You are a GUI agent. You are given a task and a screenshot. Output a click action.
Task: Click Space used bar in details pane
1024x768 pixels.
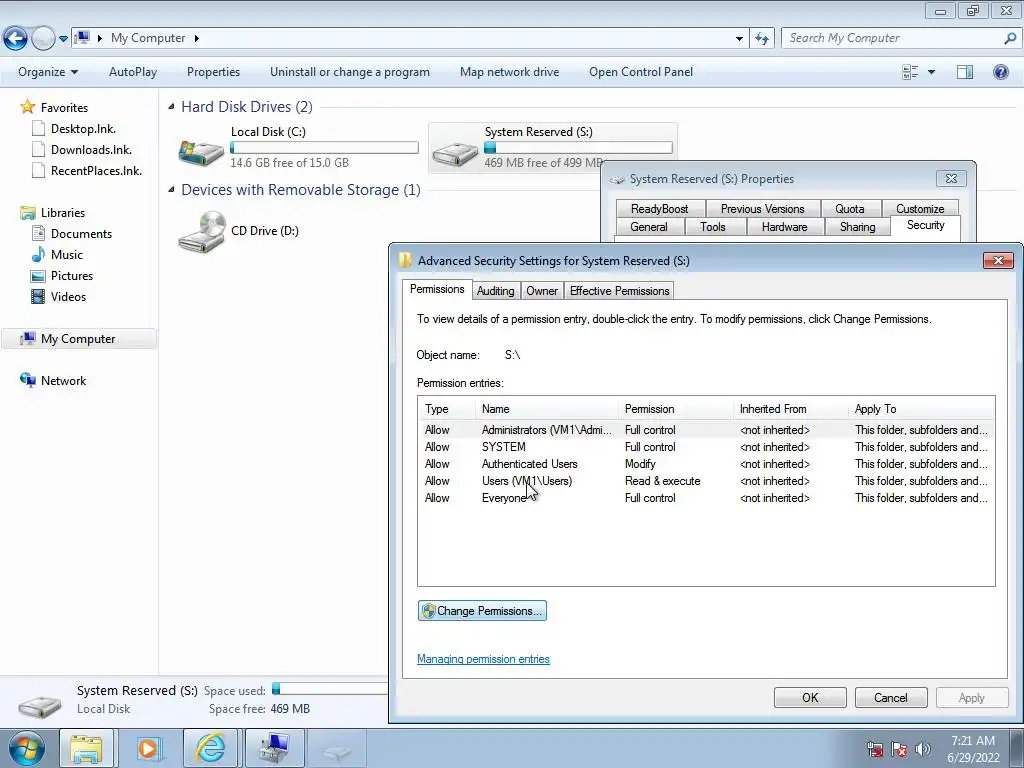(330, 689)
